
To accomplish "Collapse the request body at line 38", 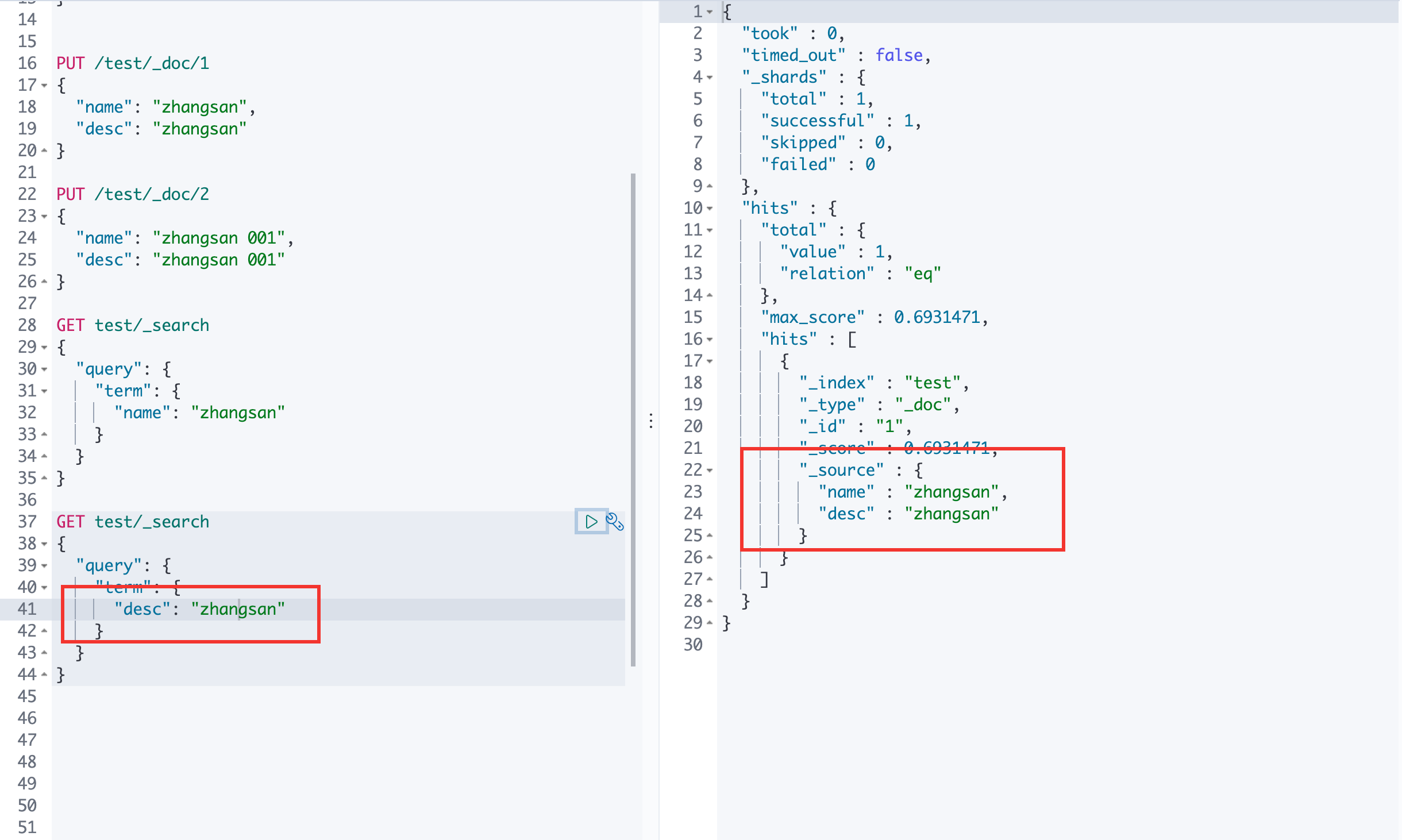I will pyautogui.click(x=44, y=544).
